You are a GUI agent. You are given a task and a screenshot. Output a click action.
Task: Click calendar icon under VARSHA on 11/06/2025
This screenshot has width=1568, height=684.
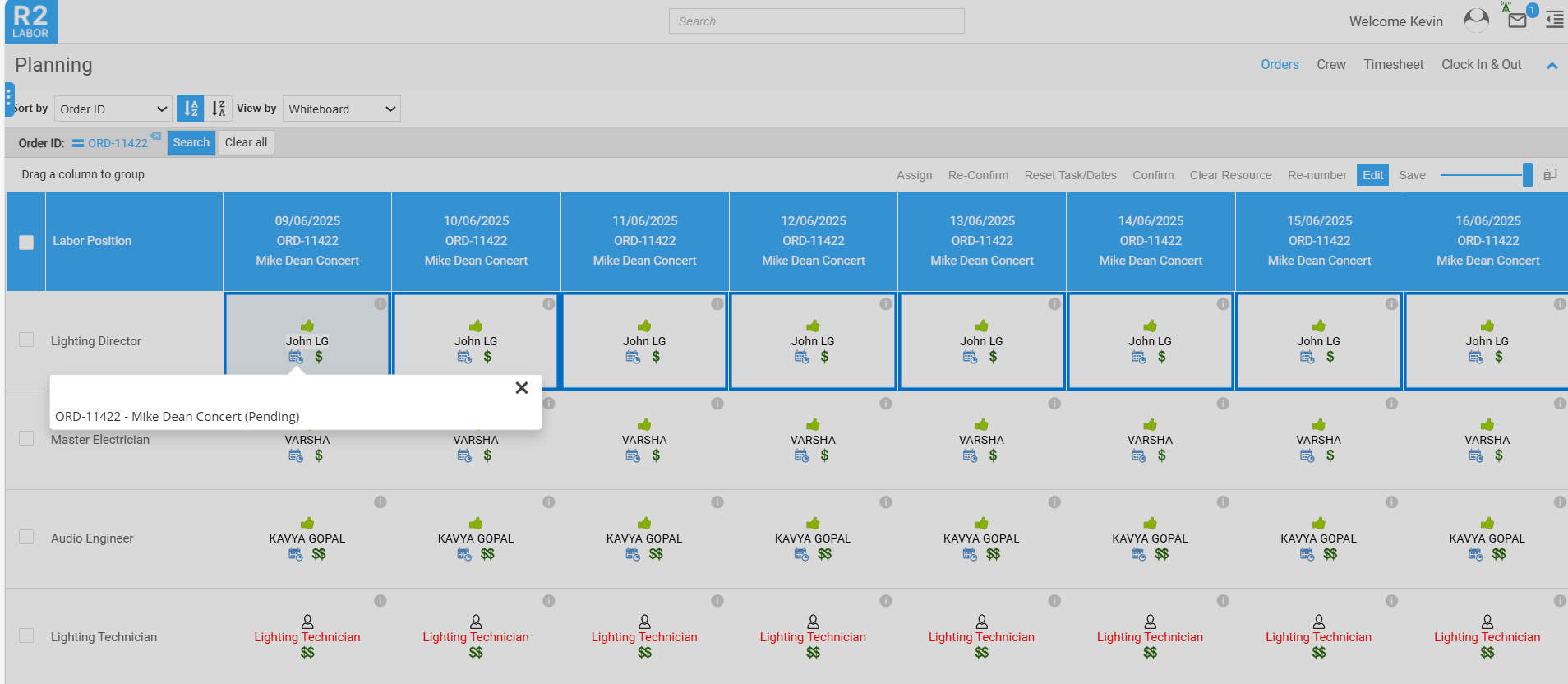point(633,455)
